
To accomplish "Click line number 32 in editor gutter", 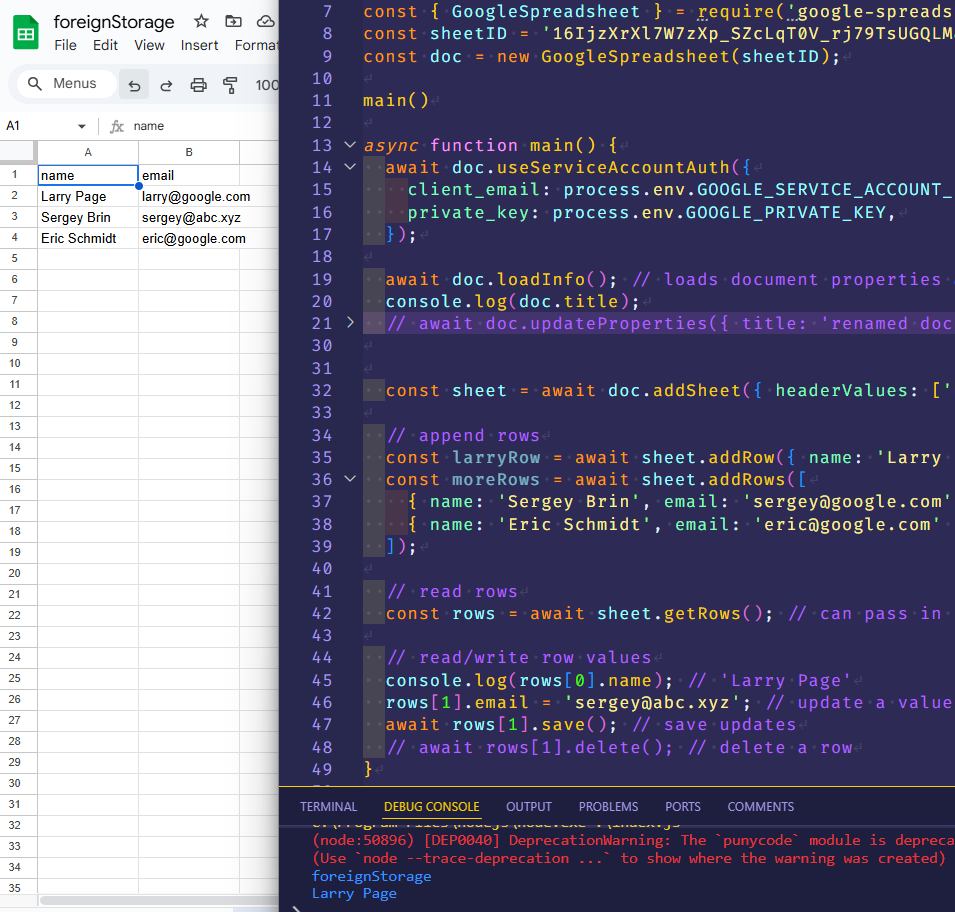I will [322, 391].
